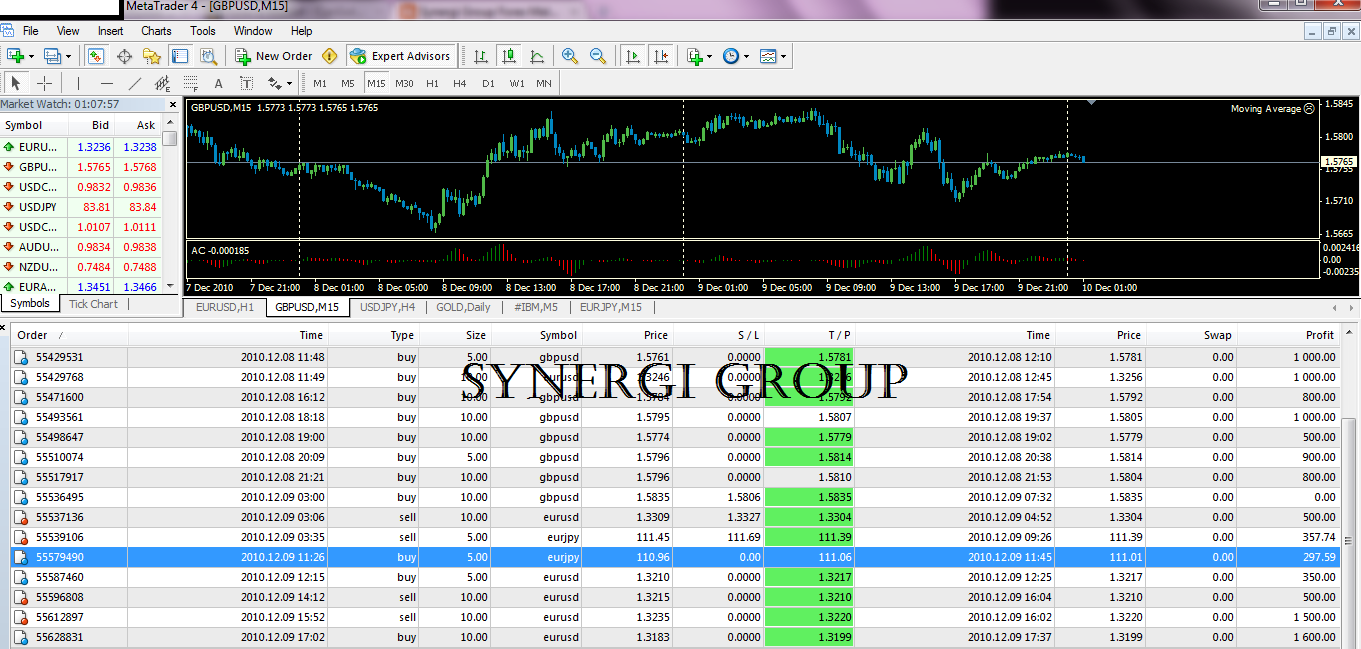Expand the Indicators dropdown arrow
This screenshot has height=649, width=1361.
pyautogui.click(x=710, y=57)
